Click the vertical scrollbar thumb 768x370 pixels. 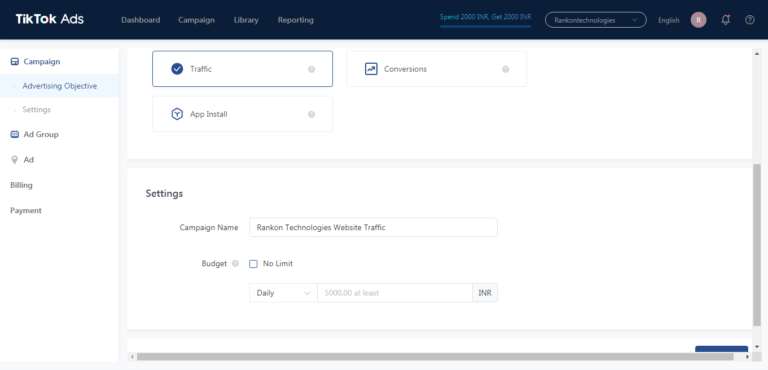pyautogui.click(x=757, y=246)
